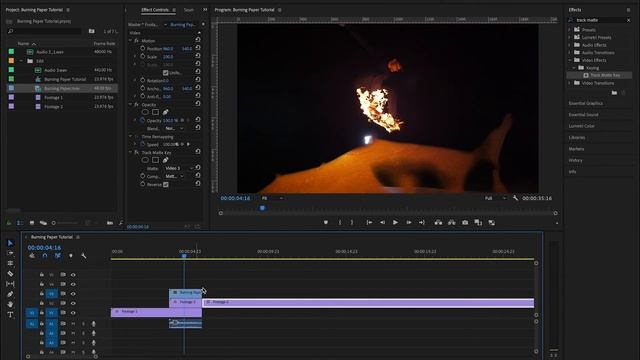Clear the effects search field
640x360 pixels.
pyautogui.click(x=629, y=20)
